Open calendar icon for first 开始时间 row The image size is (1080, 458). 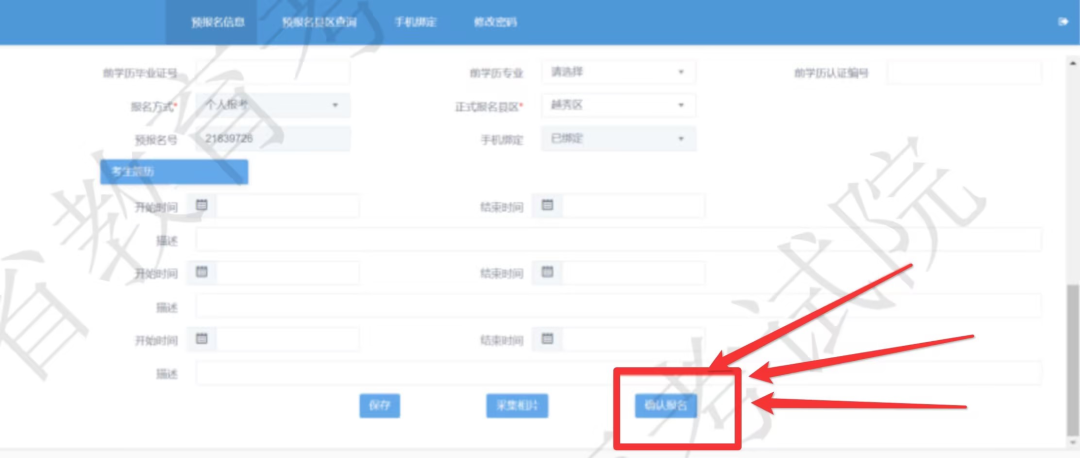click(x=201, y=205)
